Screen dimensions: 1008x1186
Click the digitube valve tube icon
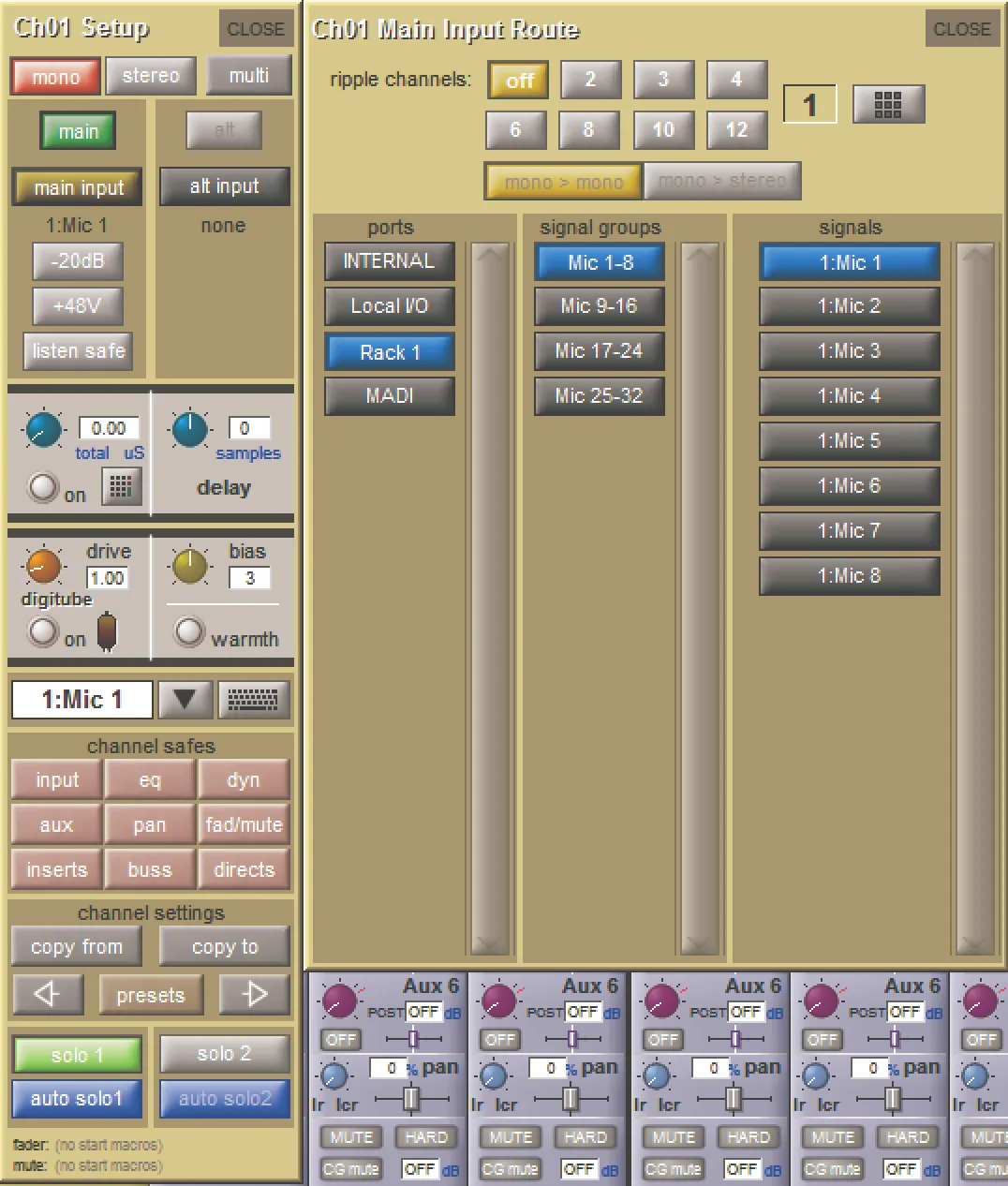point(108,632)
